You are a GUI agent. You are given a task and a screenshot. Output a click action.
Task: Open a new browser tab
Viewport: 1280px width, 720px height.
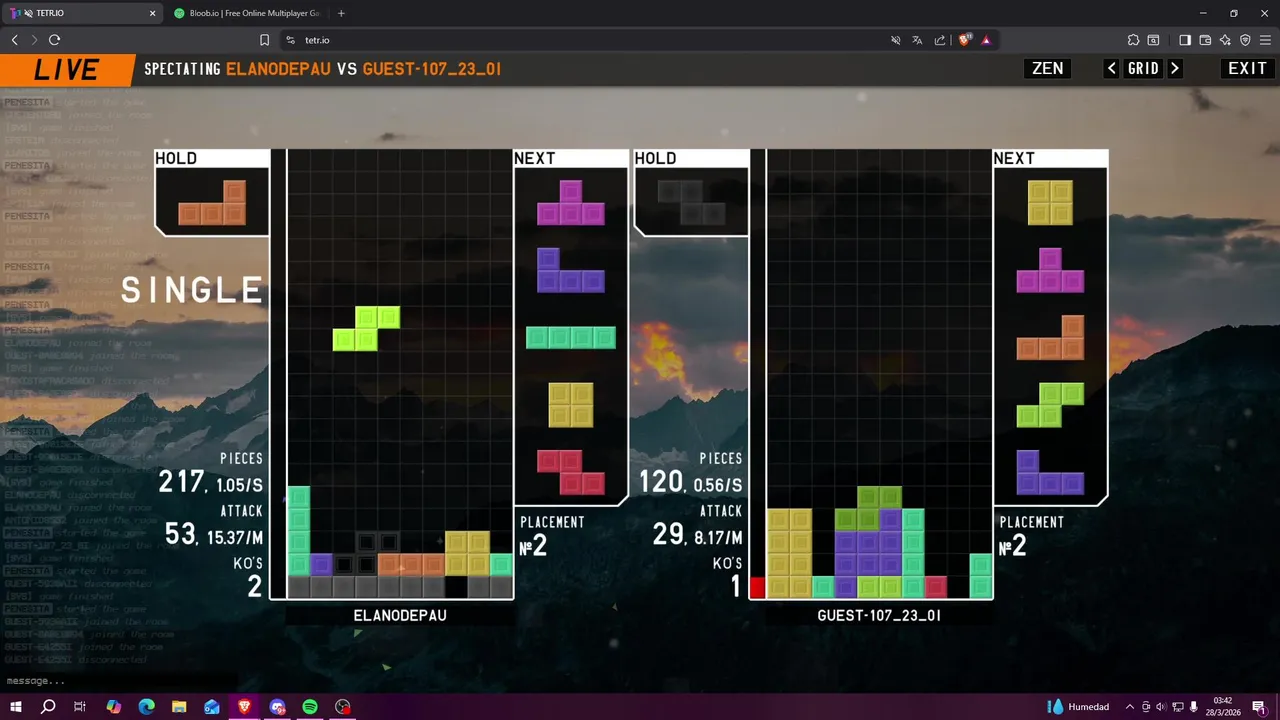click(341, 13)
